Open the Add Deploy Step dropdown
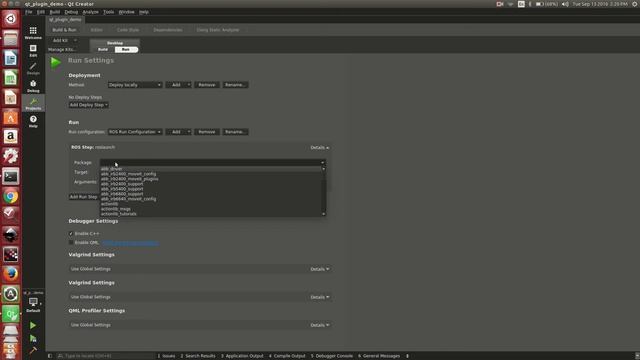Image resolution: width=640 pixels, height=360 pixels. coord(89,105)
